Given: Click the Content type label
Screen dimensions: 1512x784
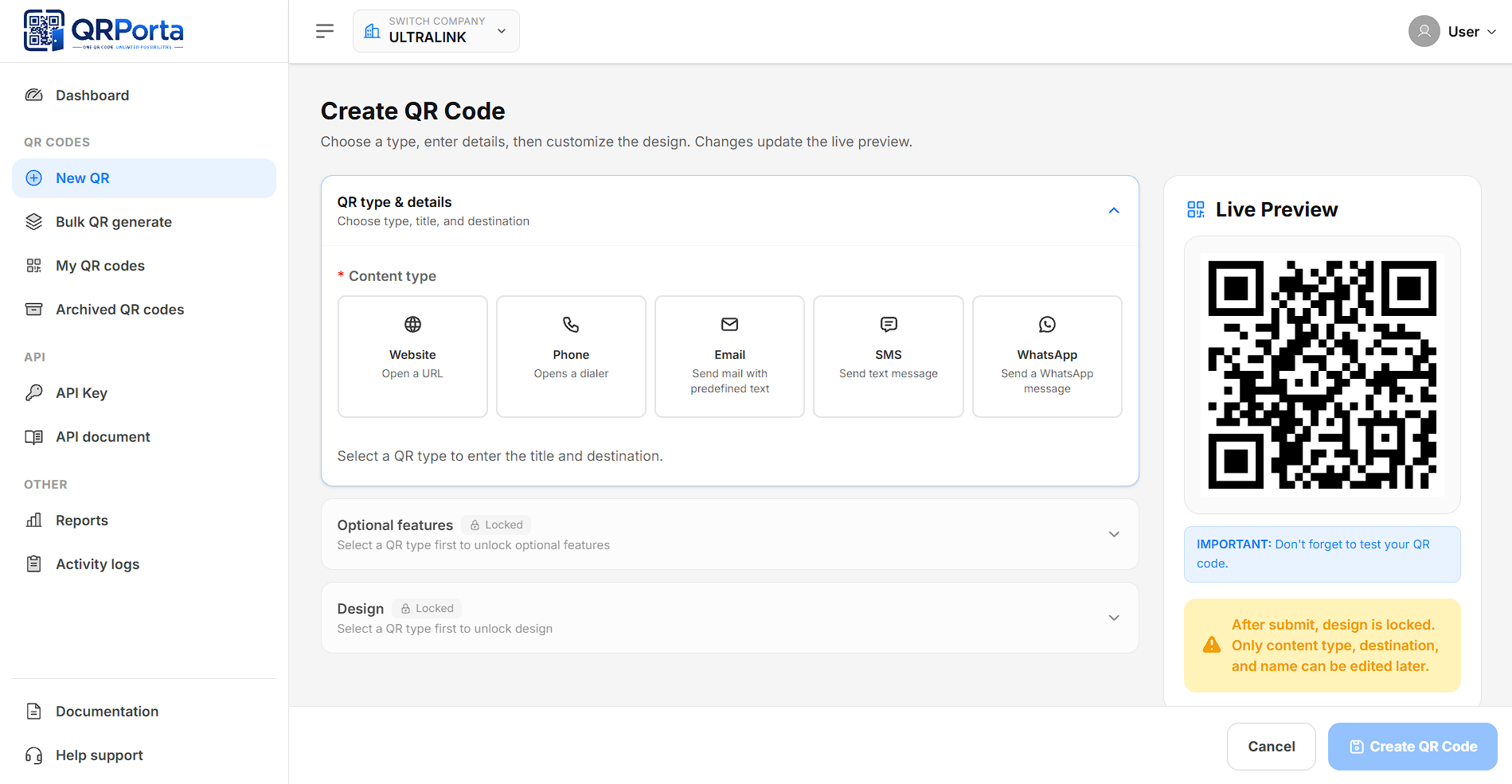Looking at the screenshot, I should [393, 276].
